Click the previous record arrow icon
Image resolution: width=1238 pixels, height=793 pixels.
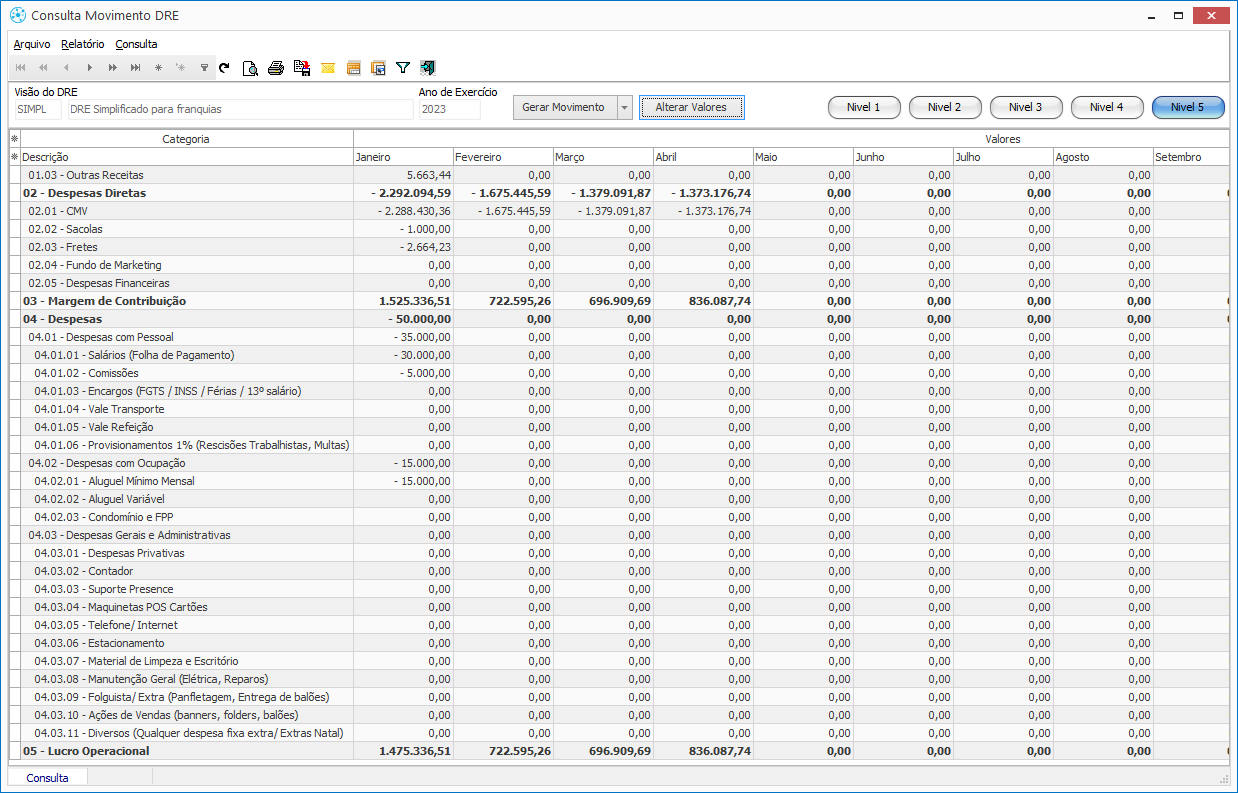click(66, 68)
